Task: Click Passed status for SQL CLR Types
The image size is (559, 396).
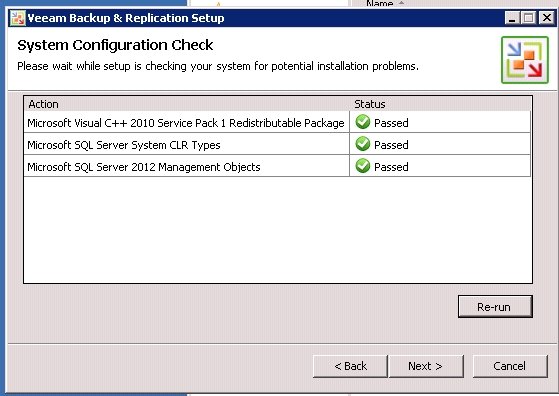Action: (391, 145)
